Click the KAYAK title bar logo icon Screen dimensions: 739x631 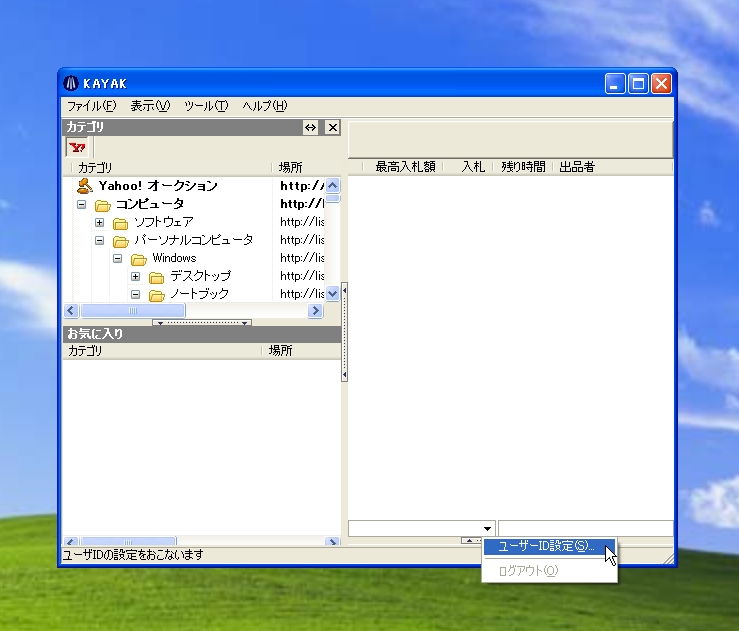click(x=71, y=83)
